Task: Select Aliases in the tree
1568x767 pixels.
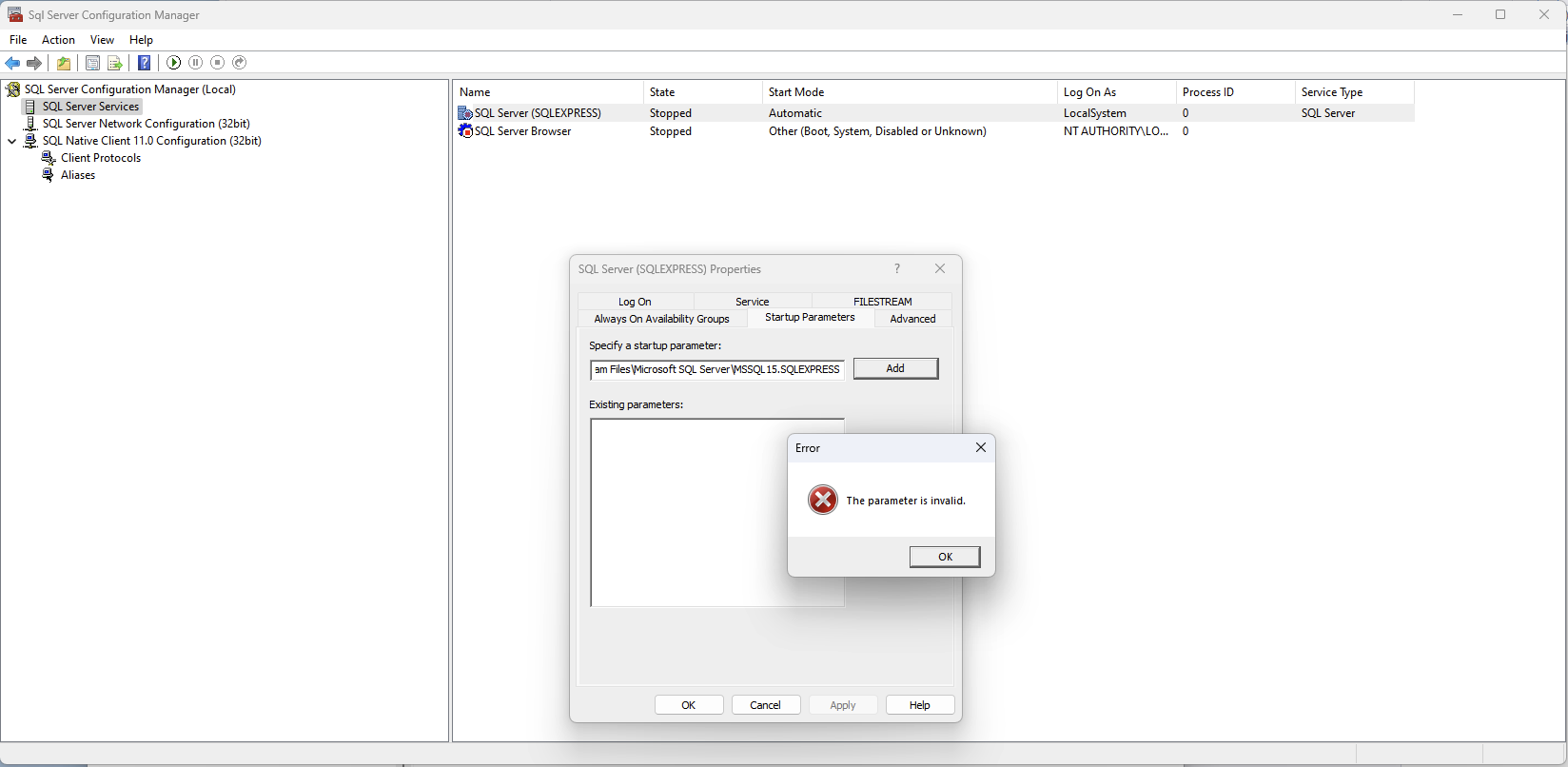Action: click(78, 175)
